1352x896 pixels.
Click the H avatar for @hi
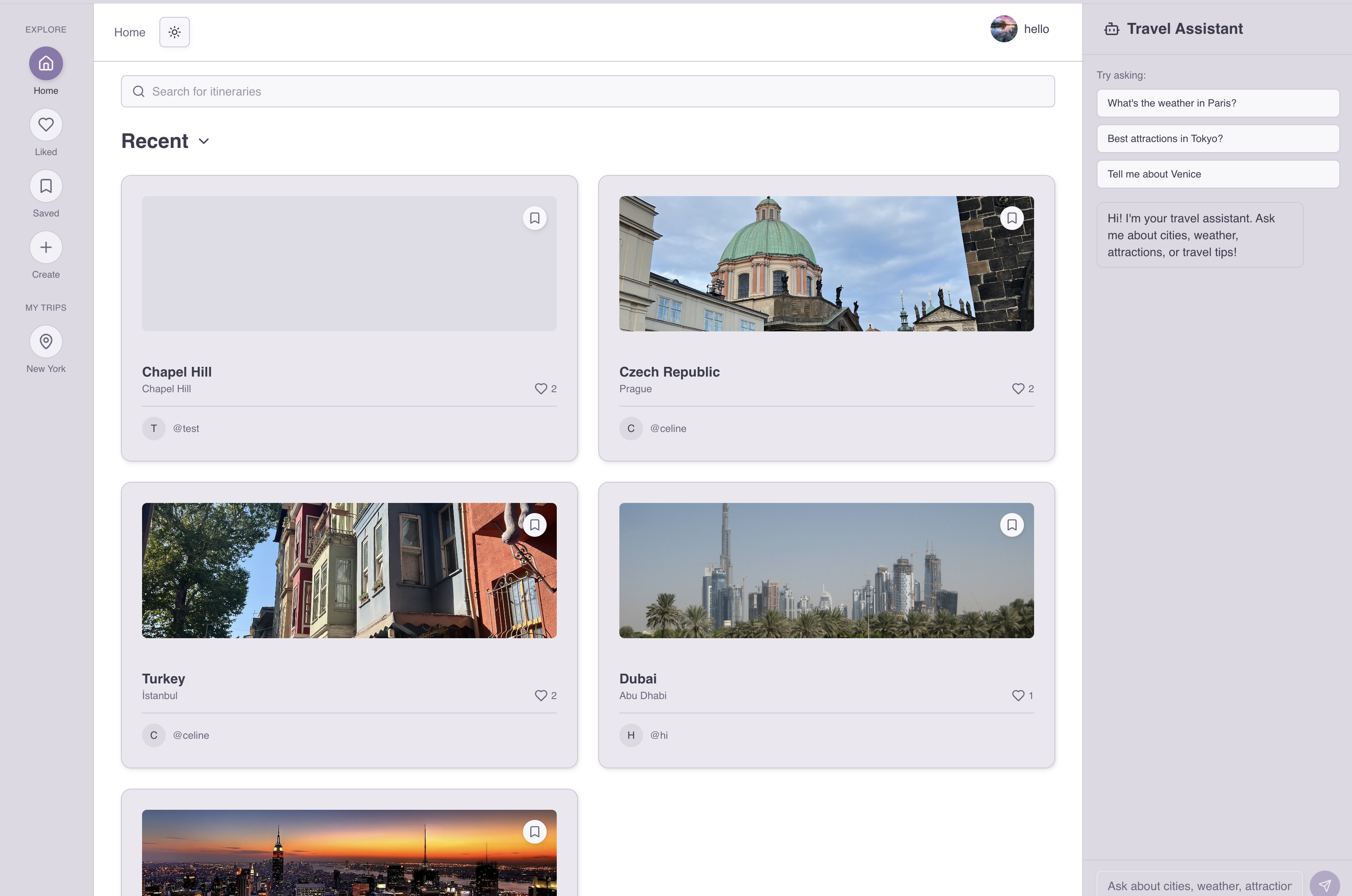pyautogui.click(x=631, y=735)
